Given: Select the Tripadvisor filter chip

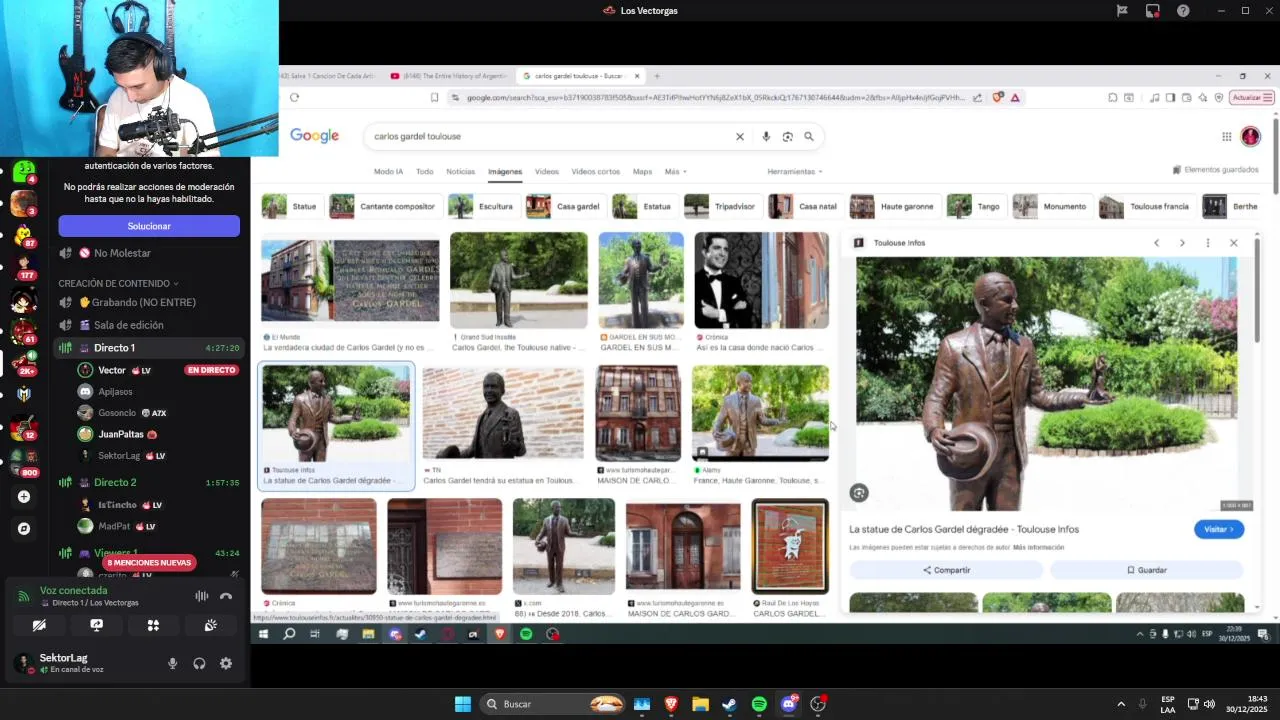Looking at the screenshot, I should [x=721, y=206].
